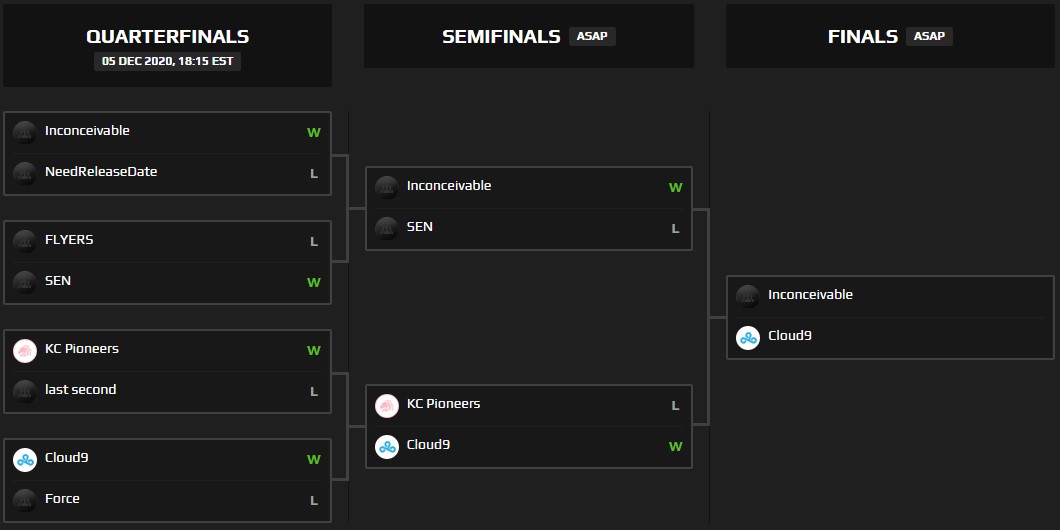Click the W result next to Cloud9 in semifinals
This screenshot has width=1060, height=530.
pyautogui.click(x=675, y=446)
